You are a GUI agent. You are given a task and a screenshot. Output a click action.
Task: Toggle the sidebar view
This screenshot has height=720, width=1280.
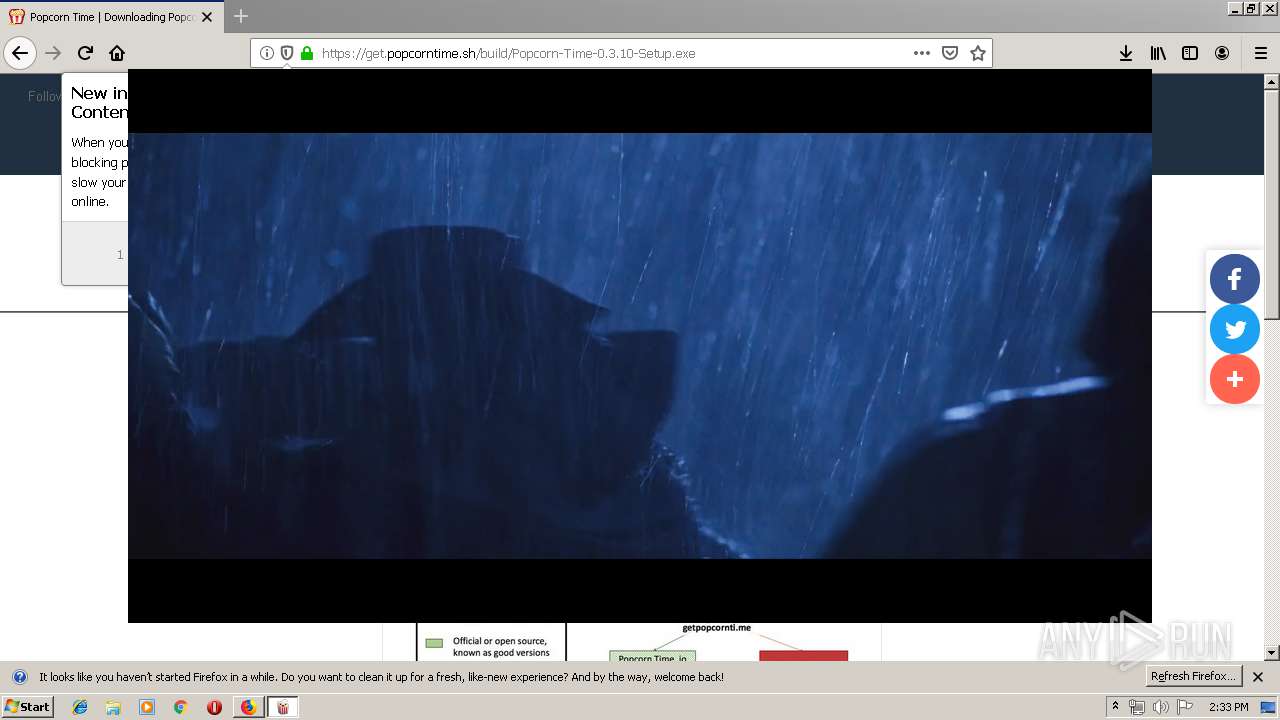click(x=1190, y=53)
